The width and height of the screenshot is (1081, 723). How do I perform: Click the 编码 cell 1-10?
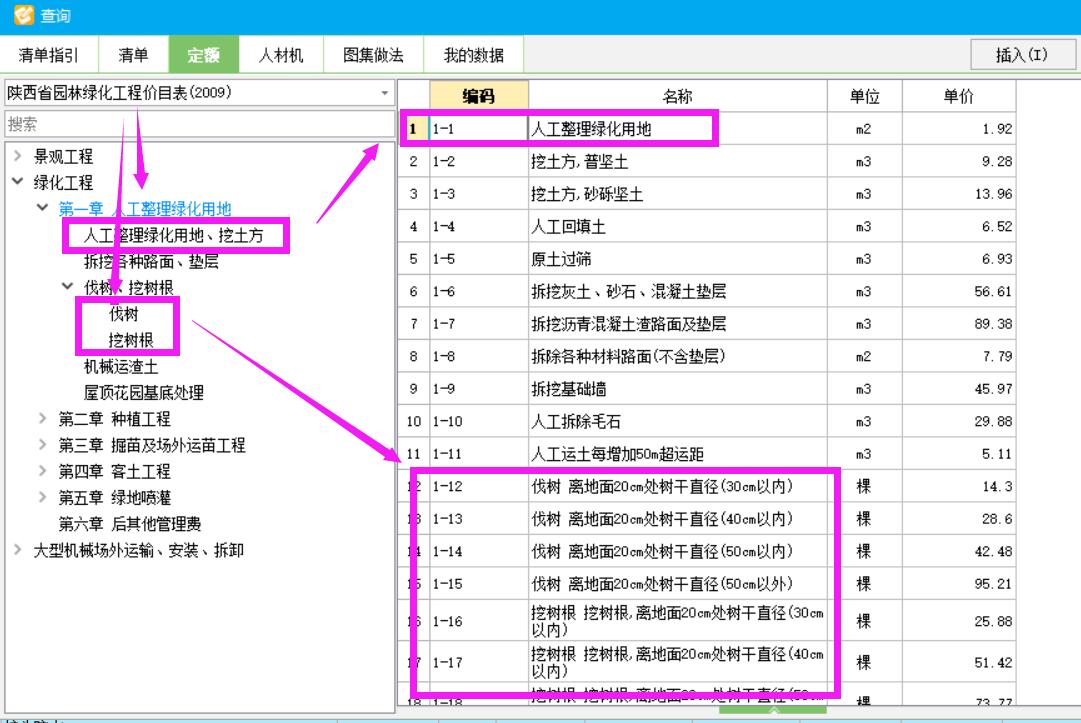pyautogui.click(x=479, y=421)
